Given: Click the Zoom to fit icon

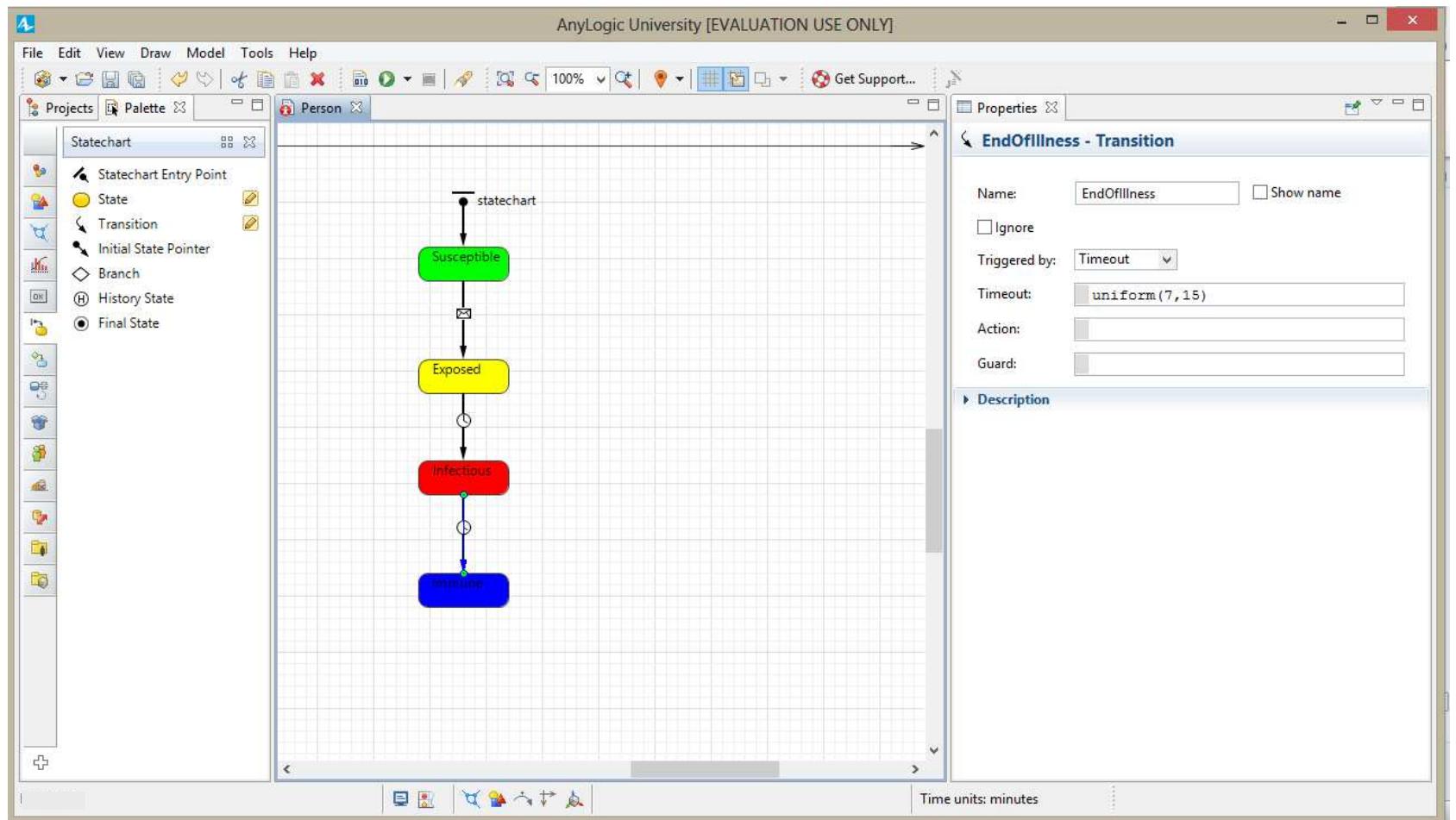Looking at the screenshot, I should [x=505, y=79].
